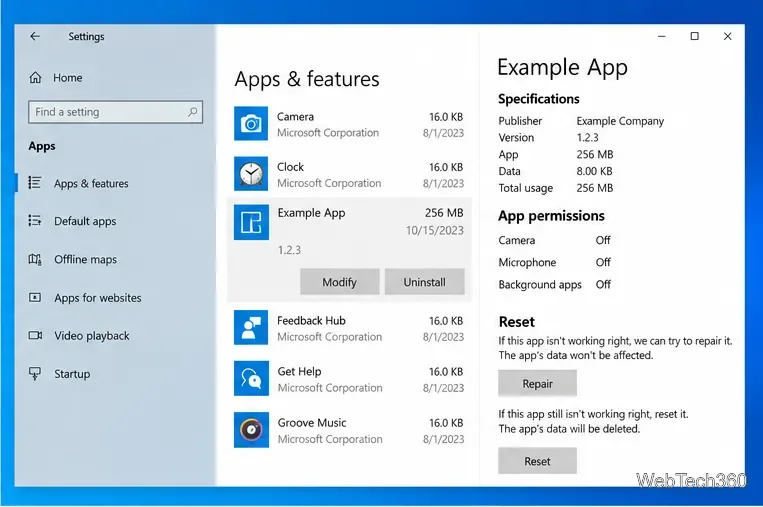Maximize the Settings window
763x507 pixels.
click(694, 36)
